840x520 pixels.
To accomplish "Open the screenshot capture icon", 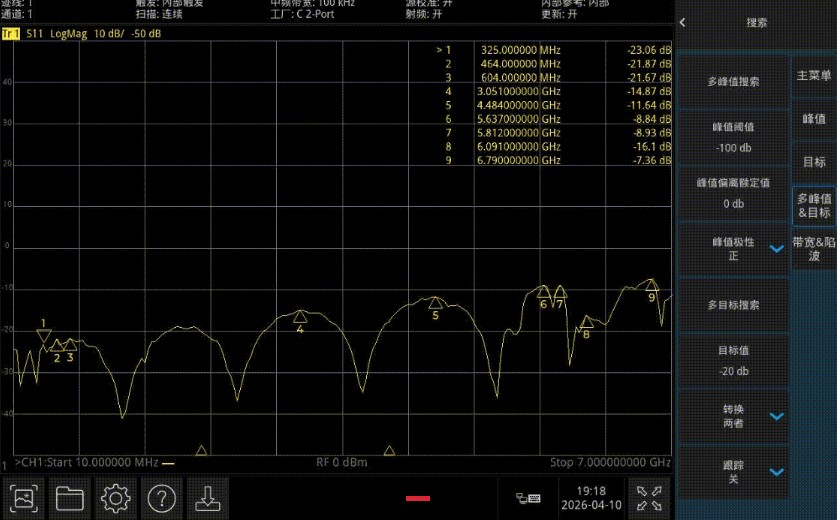I will tap(24, 498).
